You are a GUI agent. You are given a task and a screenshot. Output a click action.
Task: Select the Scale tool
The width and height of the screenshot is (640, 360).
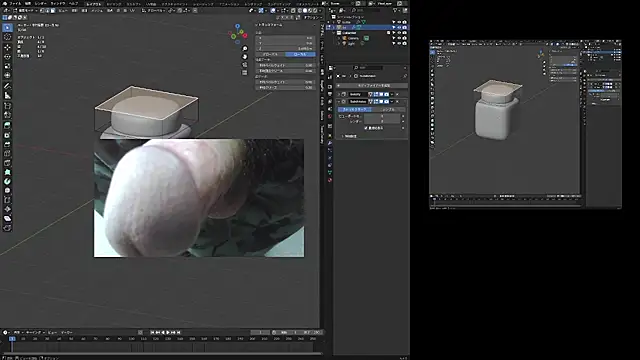(x=7, y=66)
